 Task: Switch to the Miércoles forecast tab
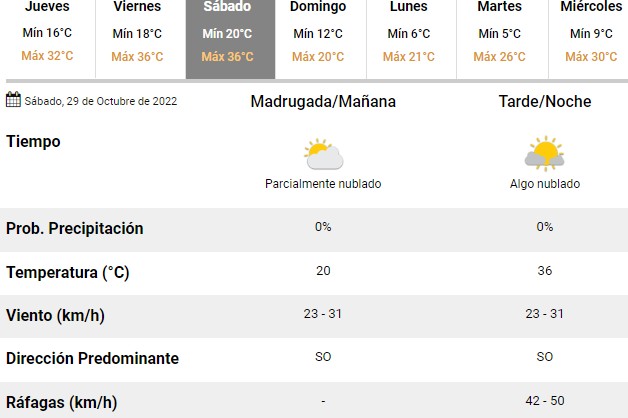pos(588,39)
